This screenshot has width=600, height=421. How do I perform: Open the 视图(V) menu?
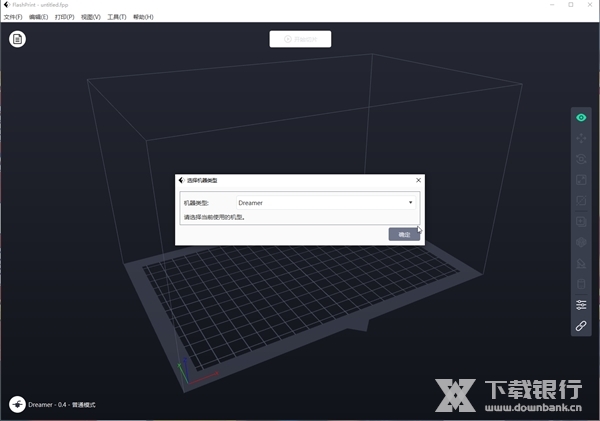(91, 17)
